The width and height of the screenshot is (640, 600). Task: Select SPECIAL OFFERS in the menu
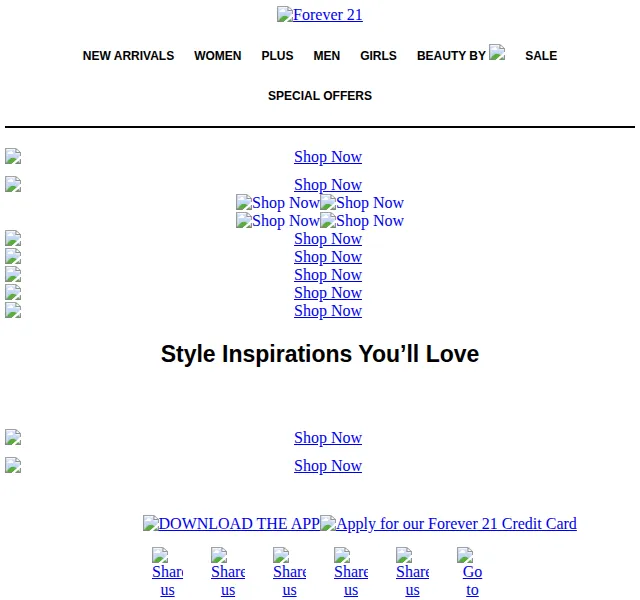pyautogui.click(x=320, y=96)
